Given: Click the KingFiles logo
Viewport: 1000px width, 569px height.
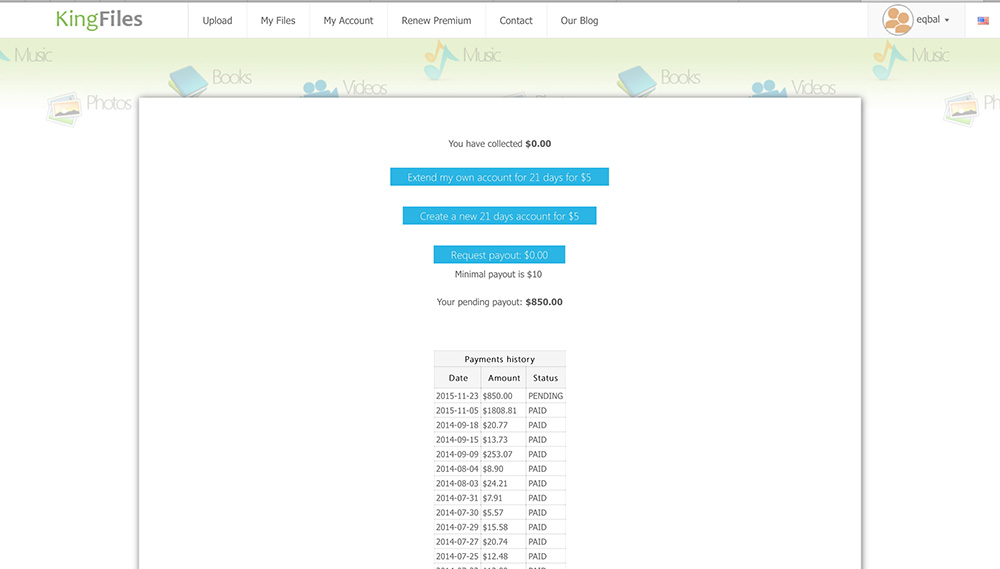Looking at the screenshot, I should (99, 19).
